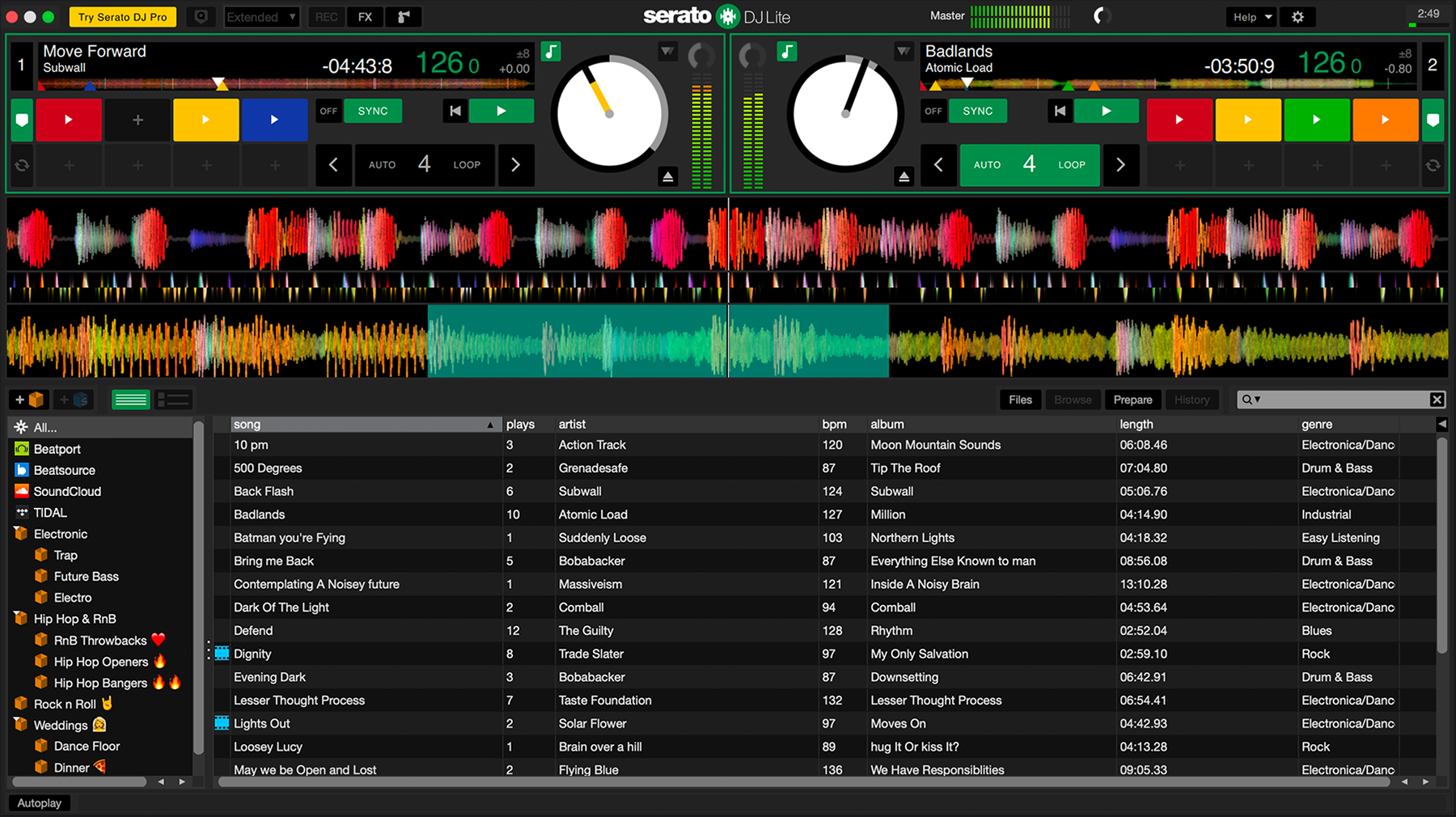
Task: Open the Extended view mode dropdown
Action: [261, 17]
